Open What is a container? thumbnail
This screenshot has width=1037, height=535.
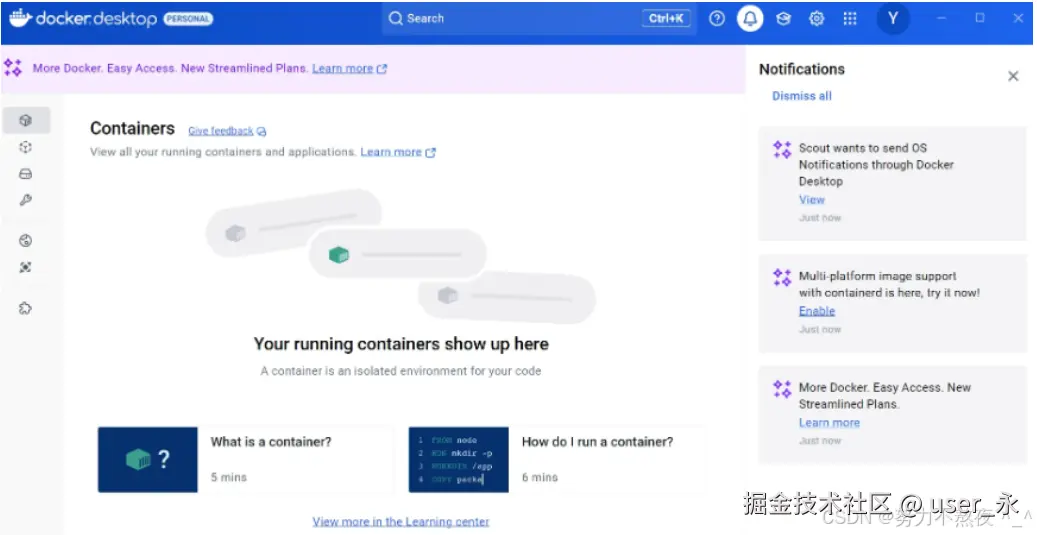point(147,460)
